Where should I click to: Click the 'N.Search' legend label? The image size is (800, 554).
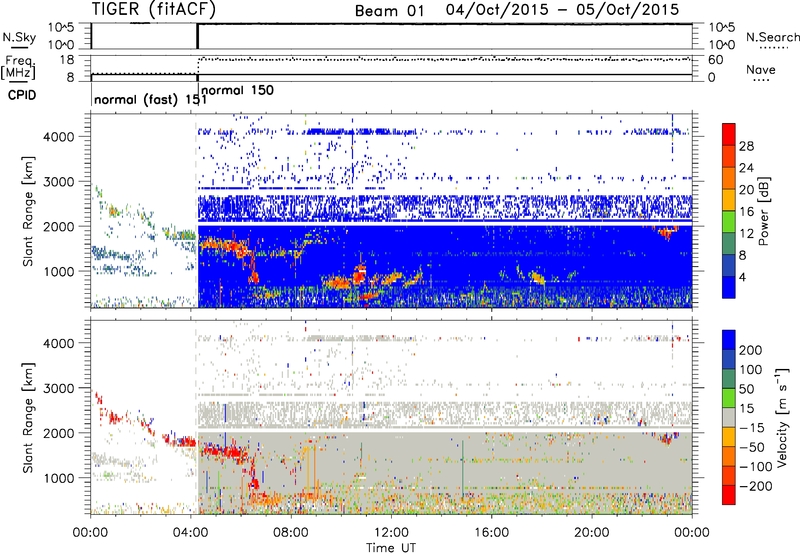coord(773,37)
